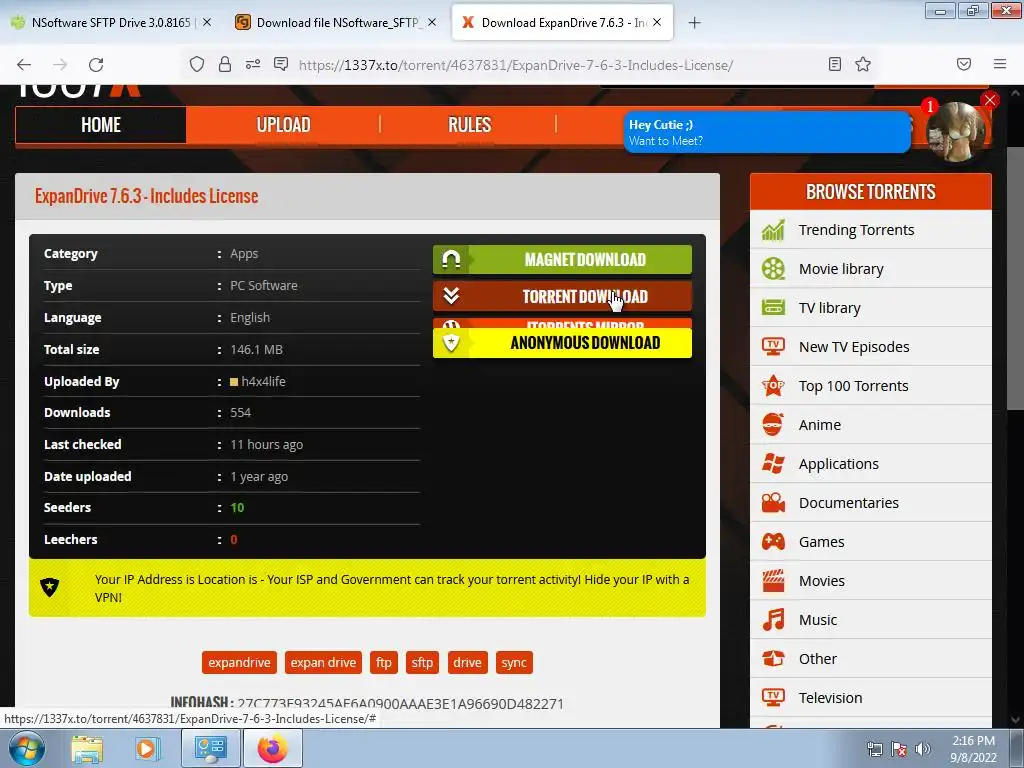Click the drive tag
1024x768 pixels.
(468, 662)
